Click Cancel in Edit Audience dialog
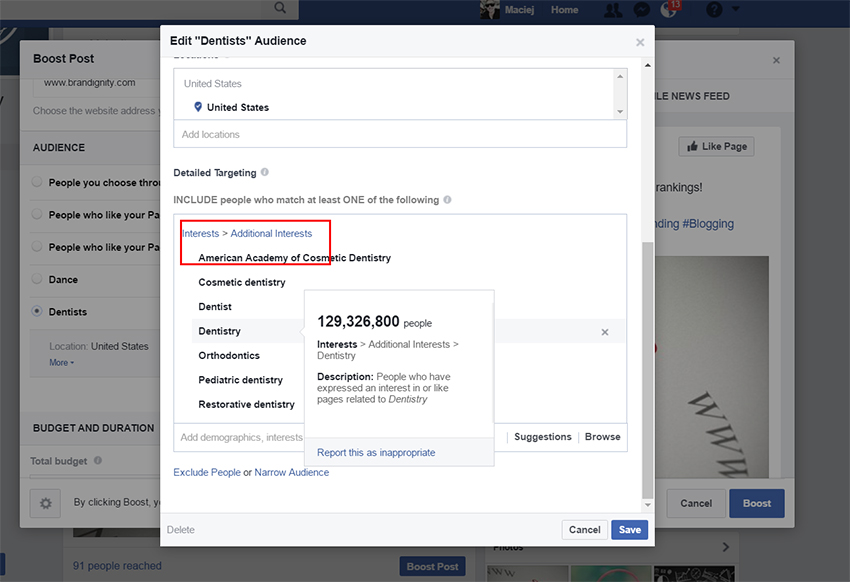 [584, 529]
